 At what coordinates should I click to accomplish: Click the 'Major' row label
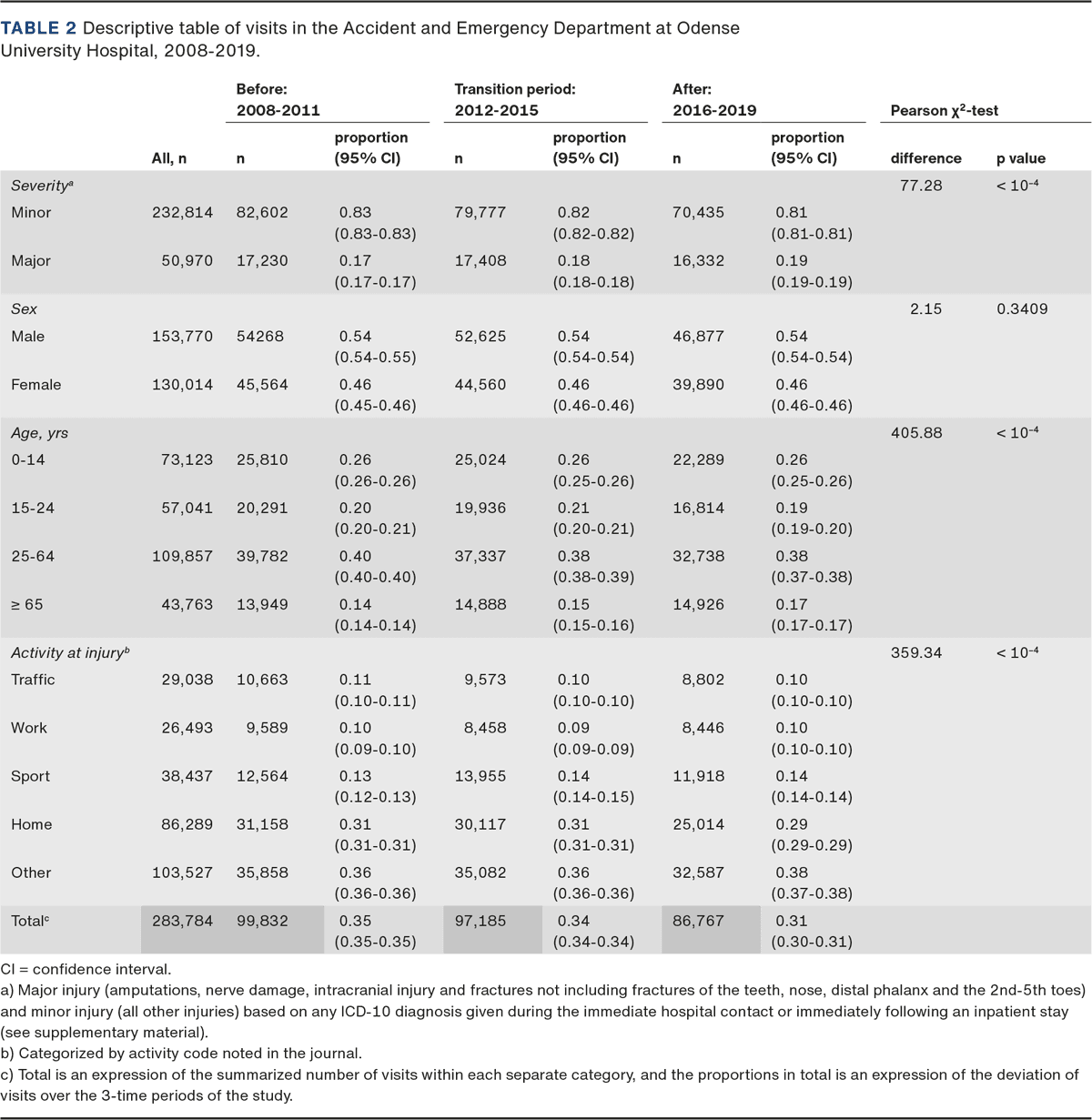pos(31,261)
